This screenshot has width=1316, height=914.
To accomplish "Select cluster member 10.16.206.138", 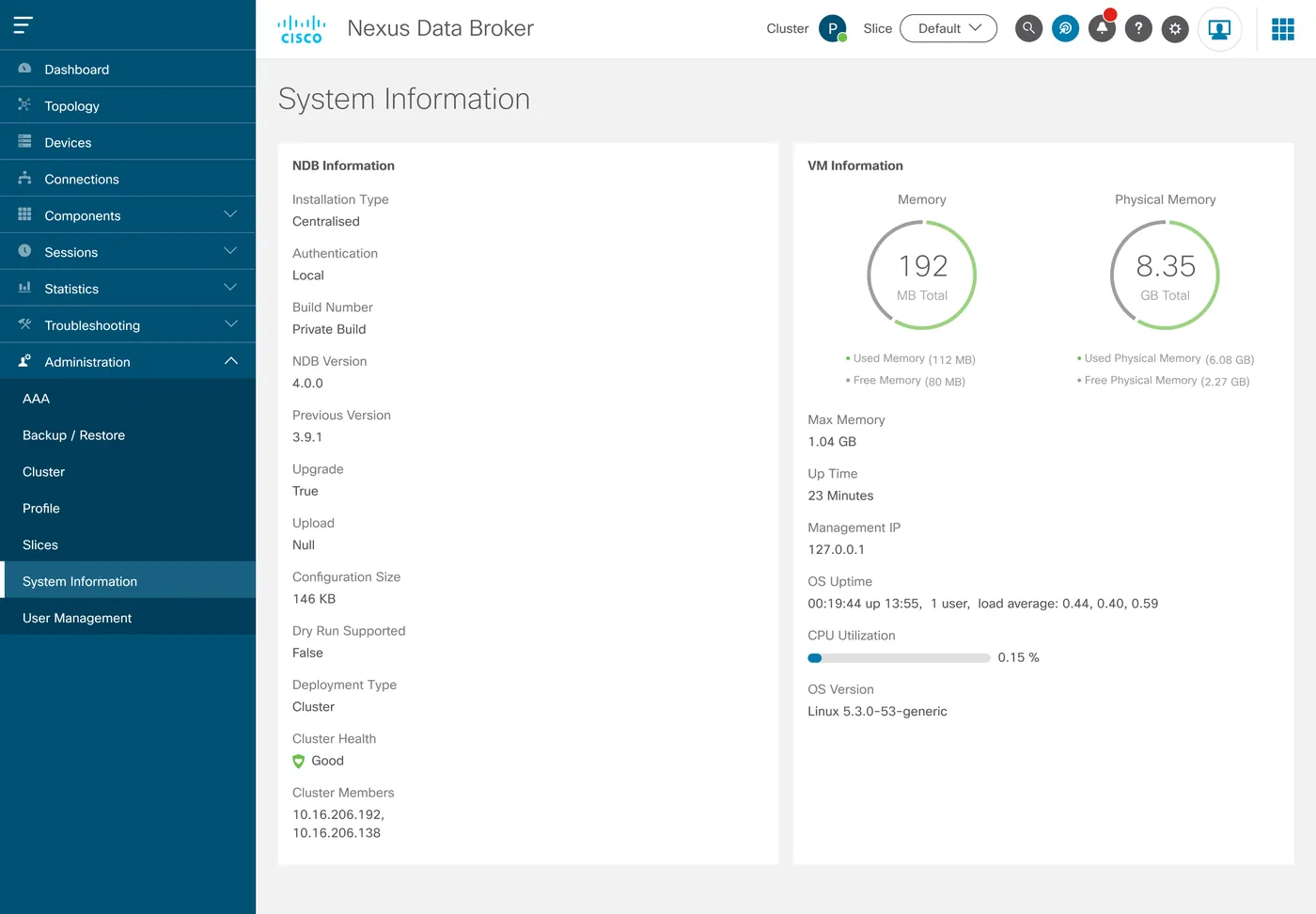I will [337, 833].
